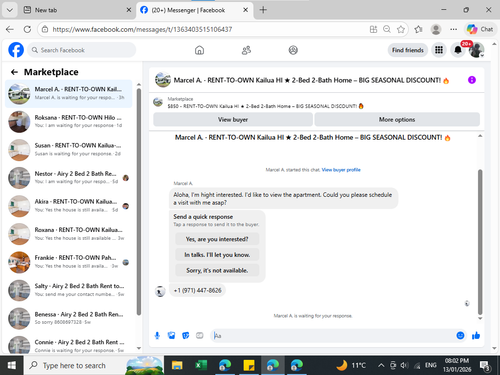Open the emoji picker in composer
500x375 pixels.
pos(460,336)
